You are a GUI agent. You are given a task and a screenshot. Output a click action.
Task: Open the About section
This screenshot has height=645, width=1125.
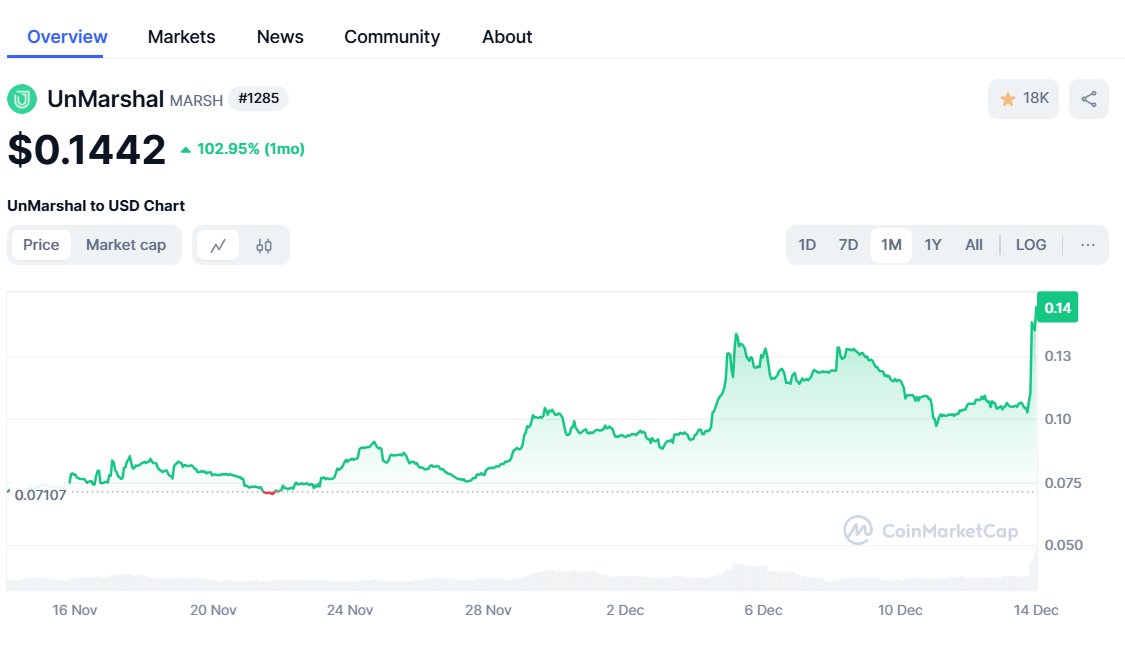point(506,36)
